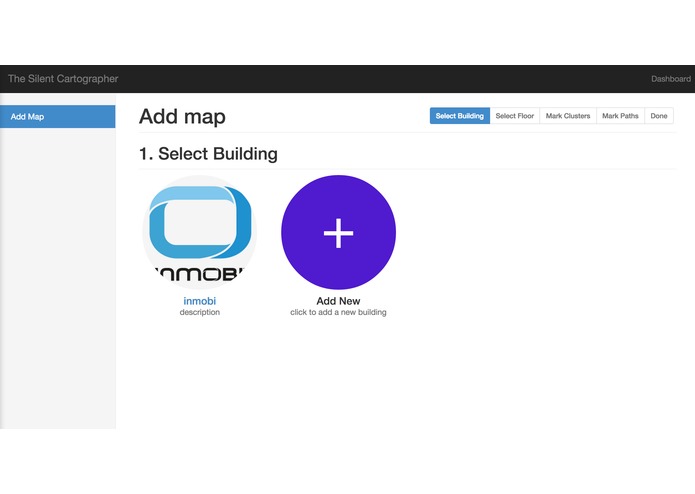Click the 'Add map' page heading

click(x=182, y=117)
